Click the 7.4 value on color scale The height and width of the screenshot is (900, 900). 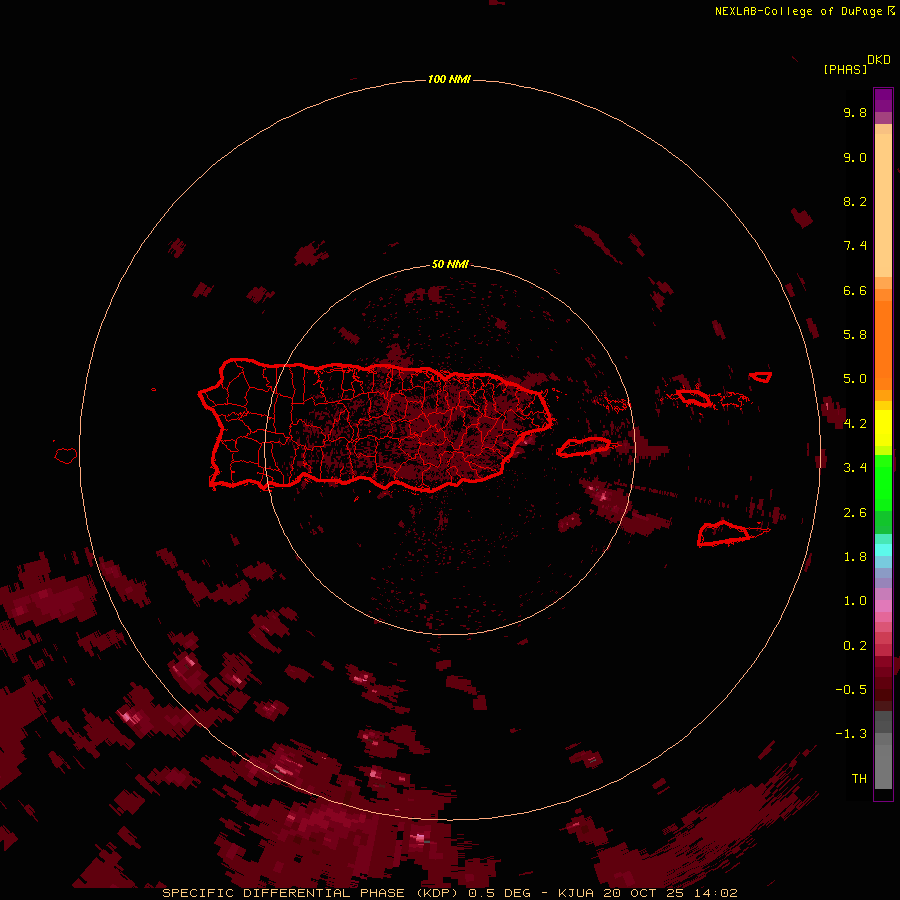click(x=855, y=246)
